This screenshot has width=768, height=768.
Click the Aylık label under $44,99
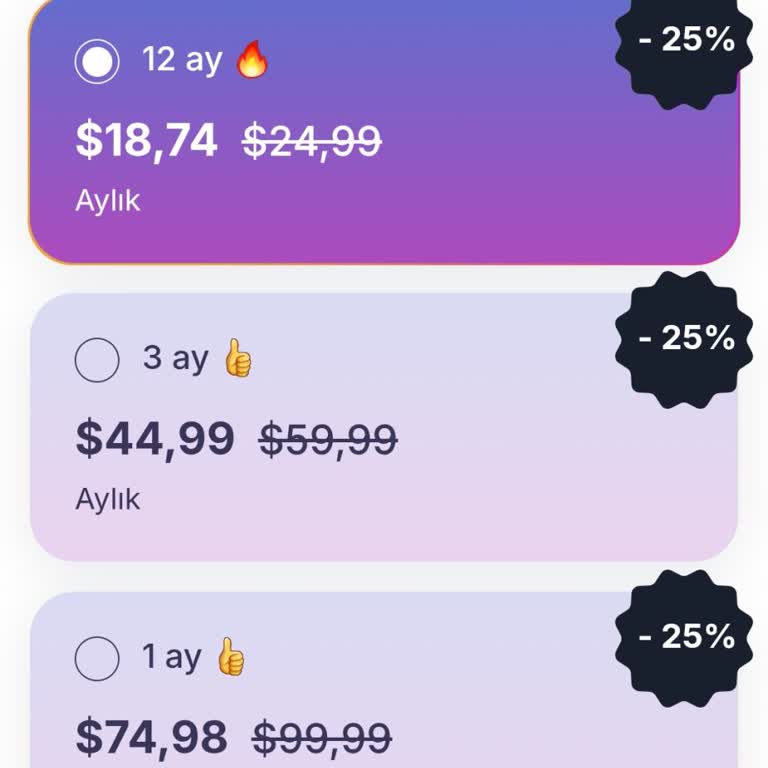108,498
